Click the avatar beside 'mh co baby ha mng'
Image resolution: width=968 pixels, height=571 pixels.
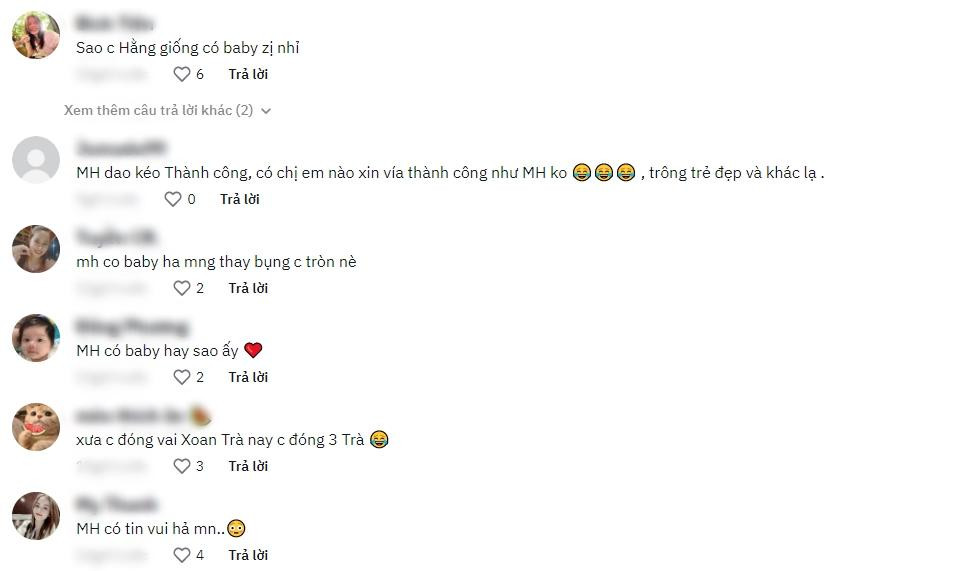point(36,249)
